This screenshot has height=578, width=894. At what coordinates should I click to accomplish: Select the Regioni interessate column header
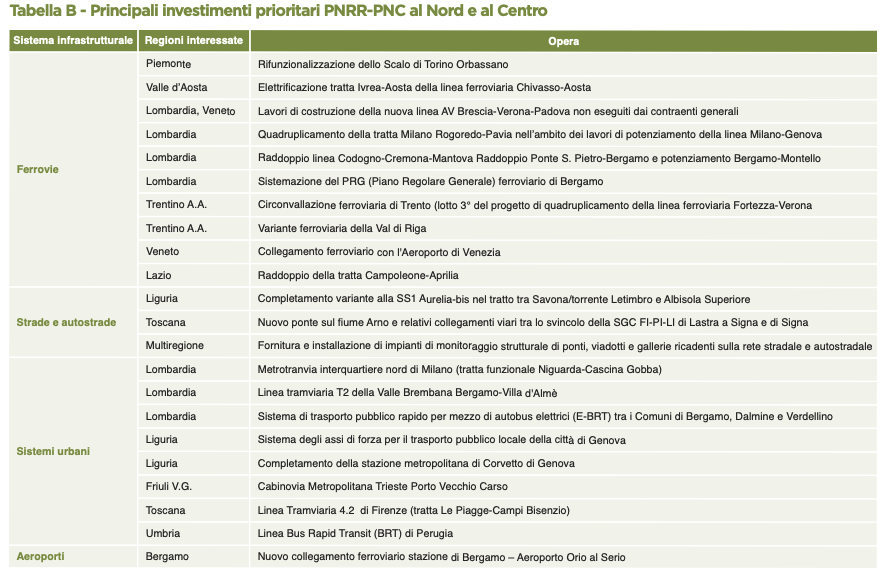pos(194,41)
